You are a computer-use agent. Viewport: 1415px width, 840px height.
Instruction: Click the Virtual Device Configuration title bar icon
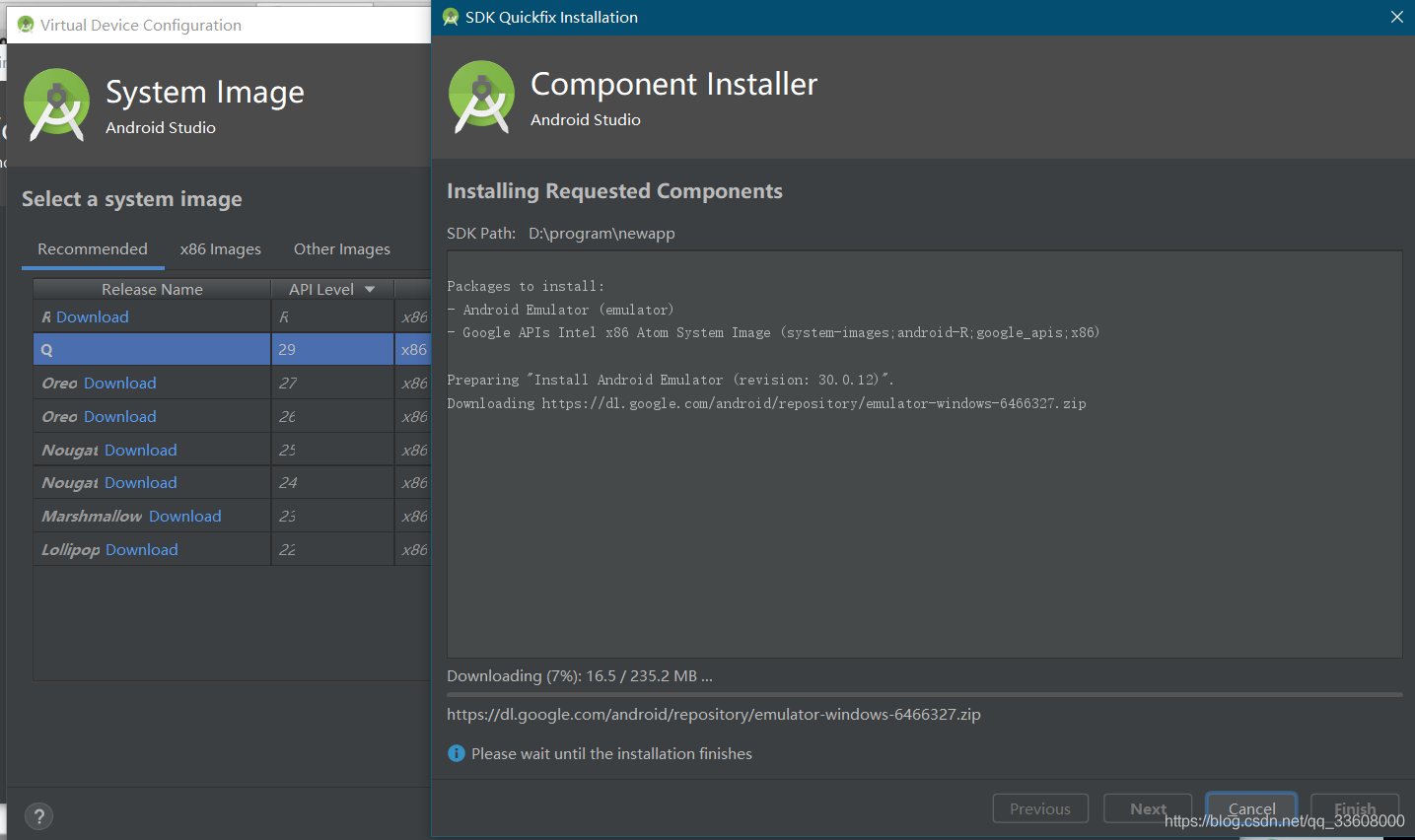tap(26, 25)
